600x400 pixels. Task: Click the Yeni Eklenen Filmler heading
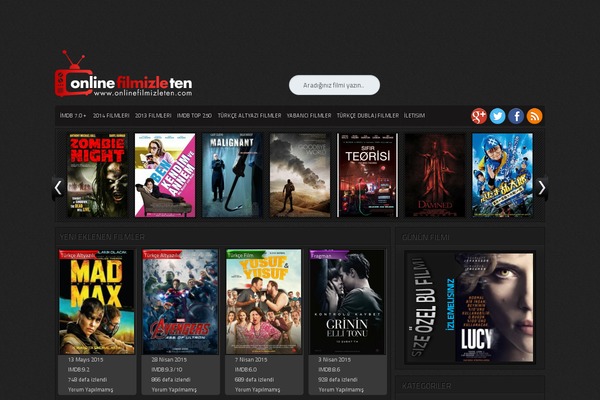[102, 237]
